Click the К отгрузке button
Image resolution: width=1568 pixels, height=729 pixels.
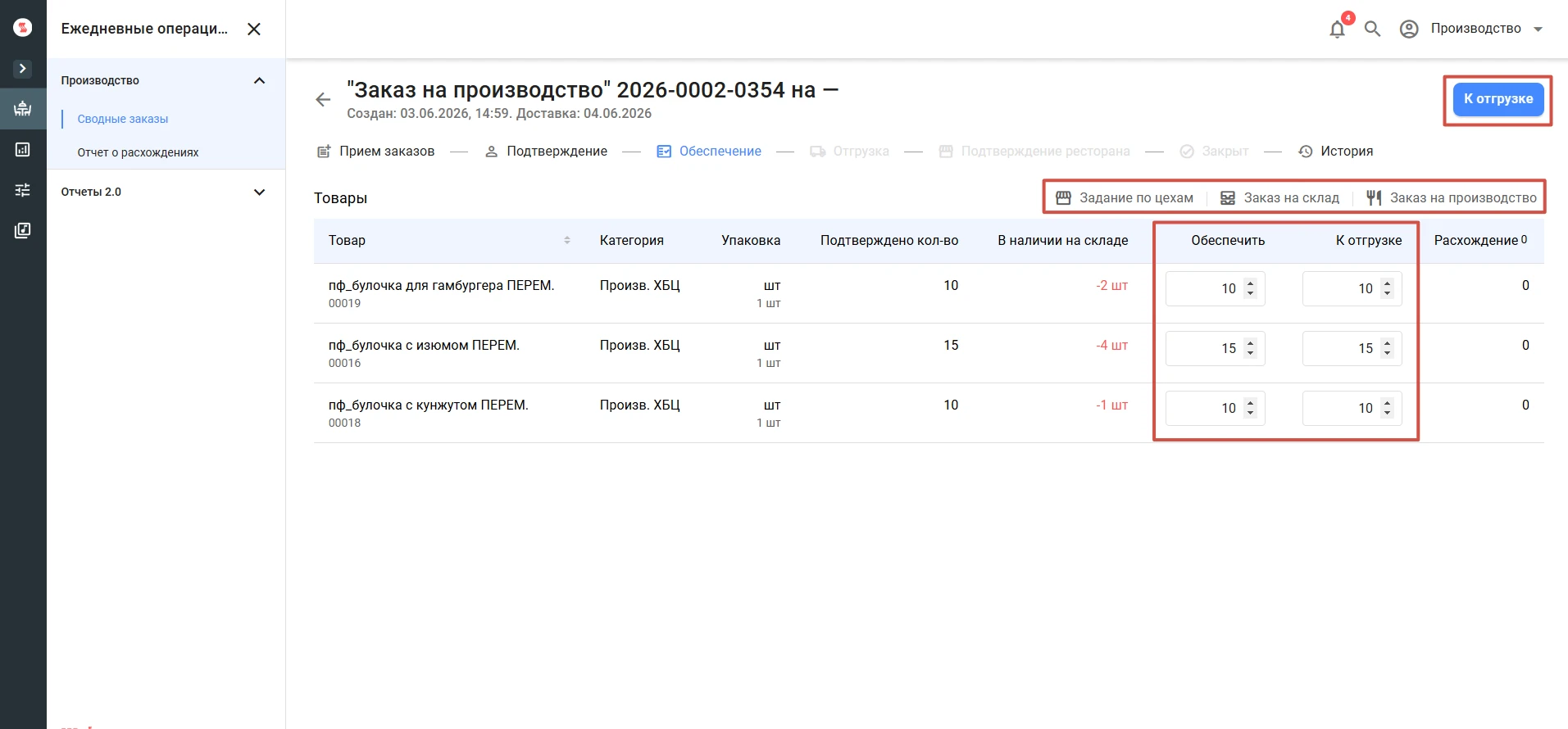1498,99
